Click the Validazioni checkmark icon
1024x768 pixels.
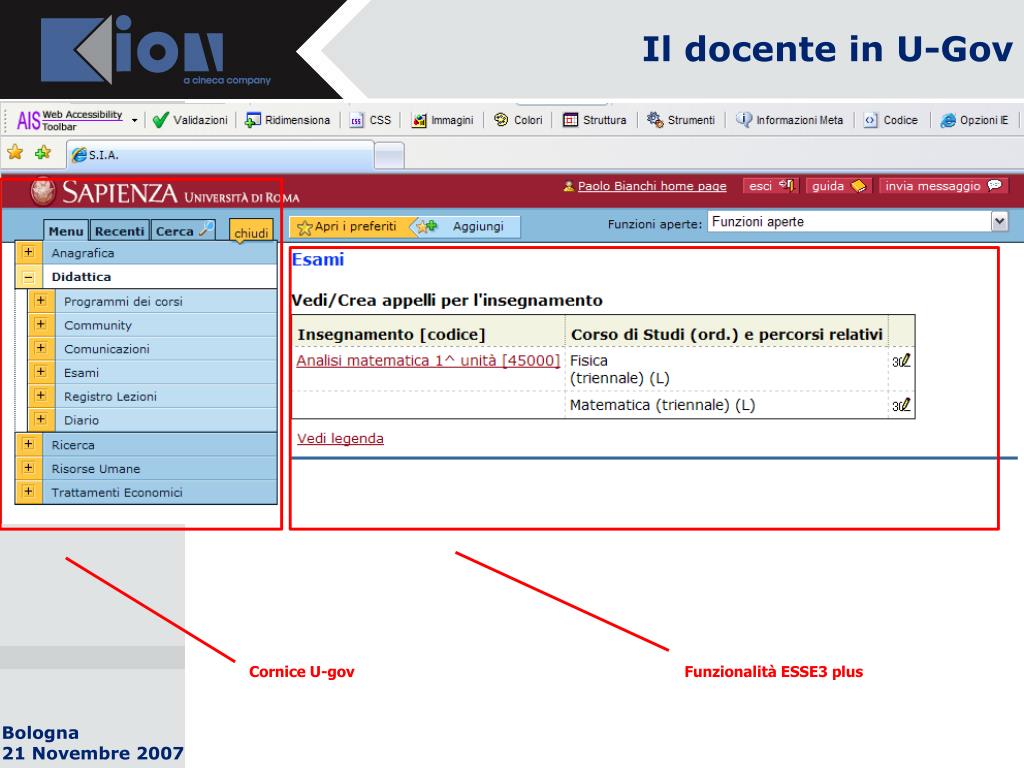160,120
